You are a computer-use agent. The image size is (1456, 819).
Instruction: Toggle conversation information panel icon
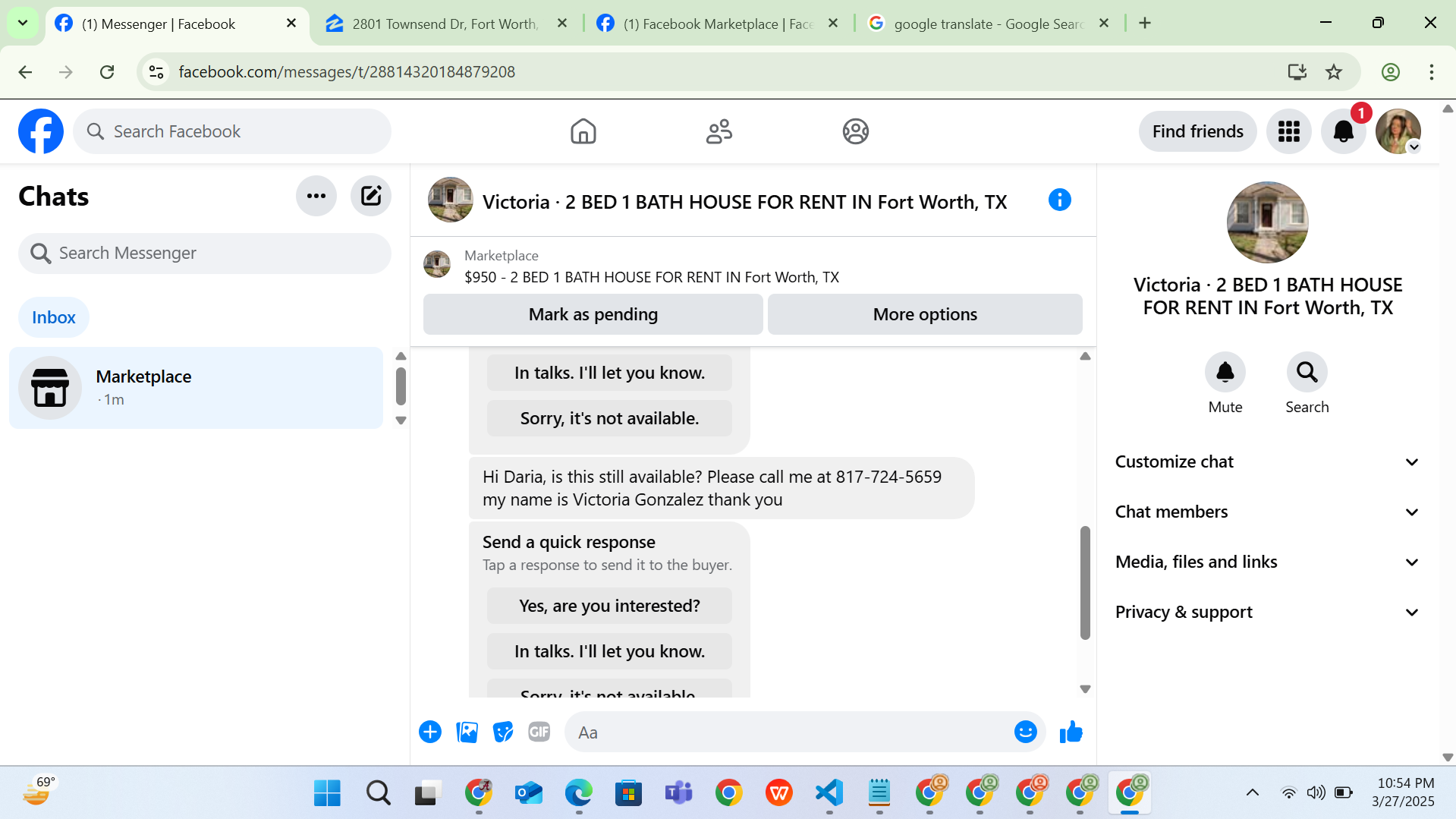coord(1060,200)
